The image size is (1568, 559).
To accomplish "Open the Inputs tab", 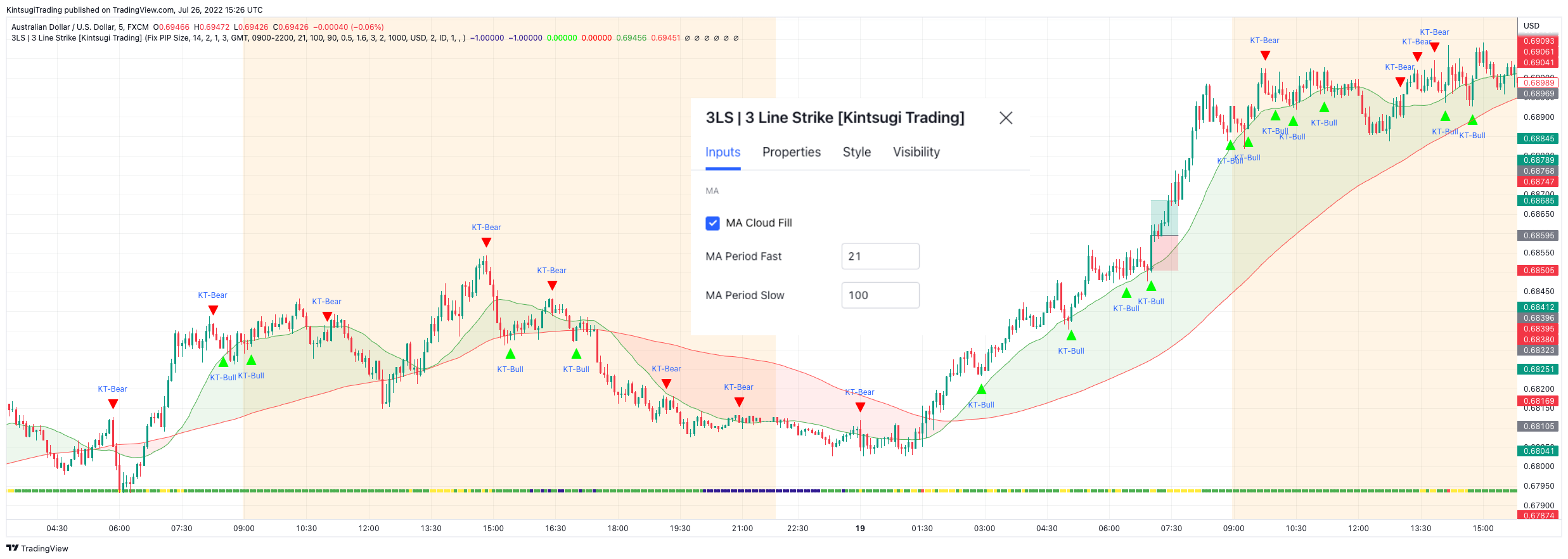I will point(723,152).
